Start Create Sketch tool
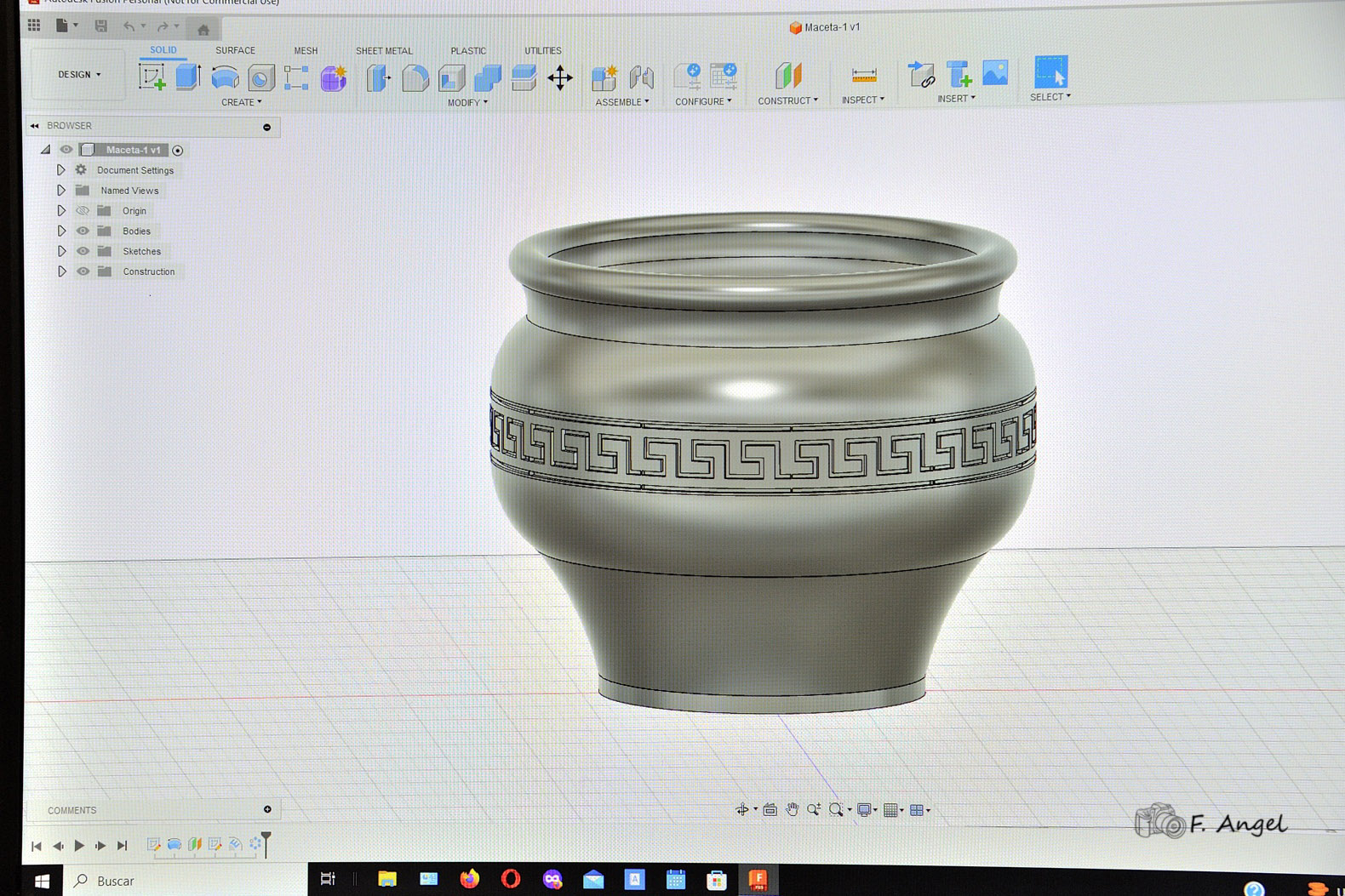Screen dimensions: 1345x896 tap(152, 77)
